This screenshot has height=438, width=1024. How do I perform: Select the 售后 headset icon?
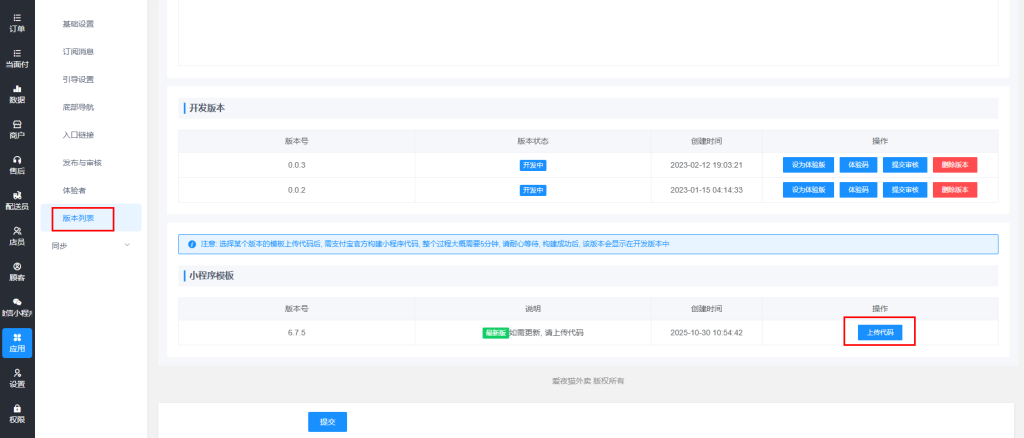coord(17,165)
